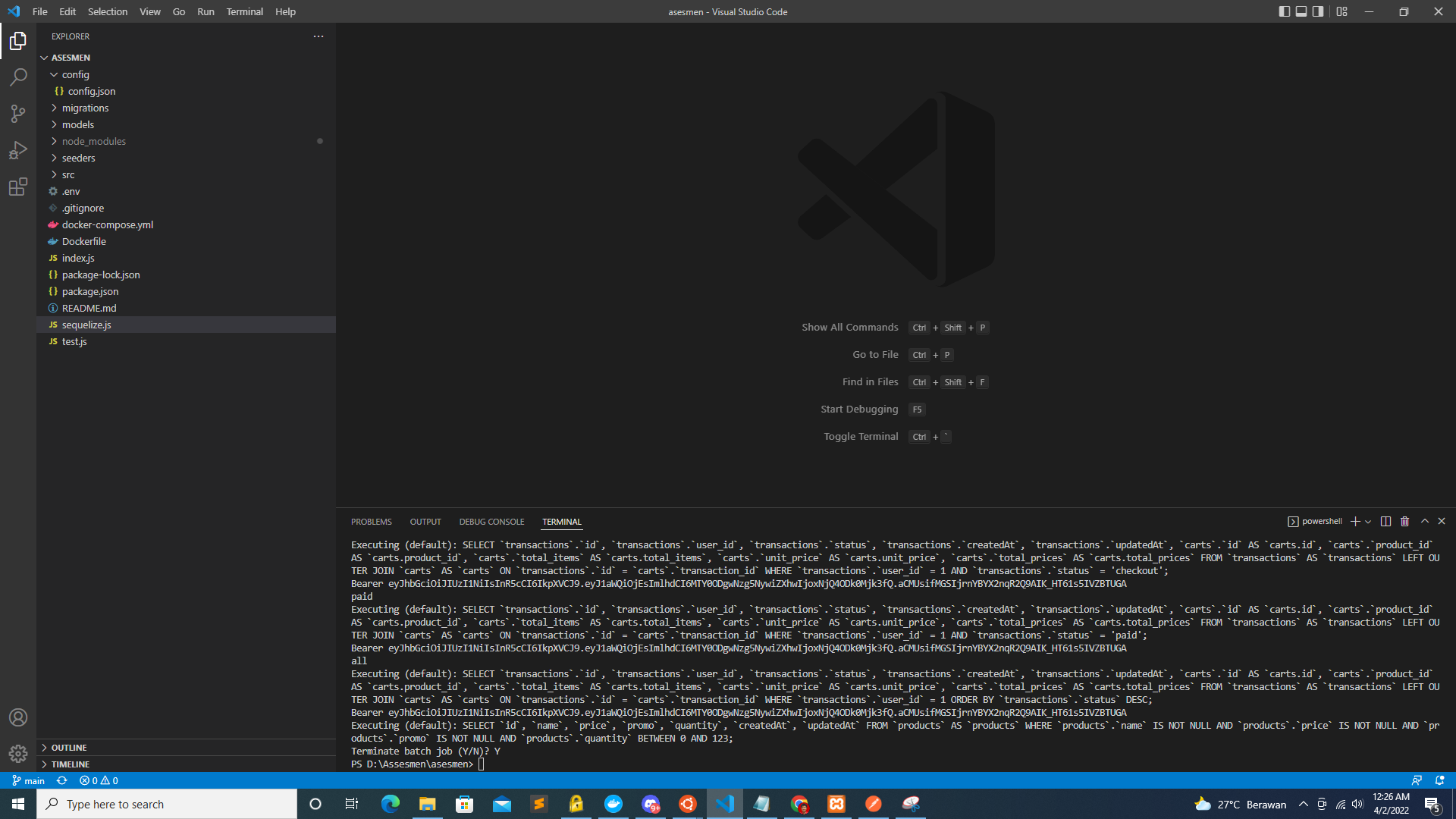Switch to the OUTPUT tab
The image size is (1456, 819).
click(425, 522)
